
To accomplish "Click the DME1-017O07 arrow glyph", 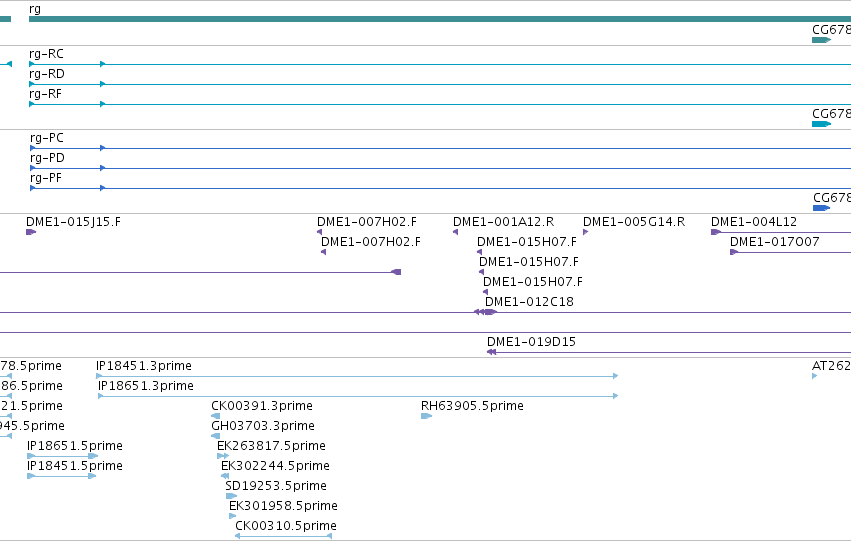I will click(x=734, y=252).
